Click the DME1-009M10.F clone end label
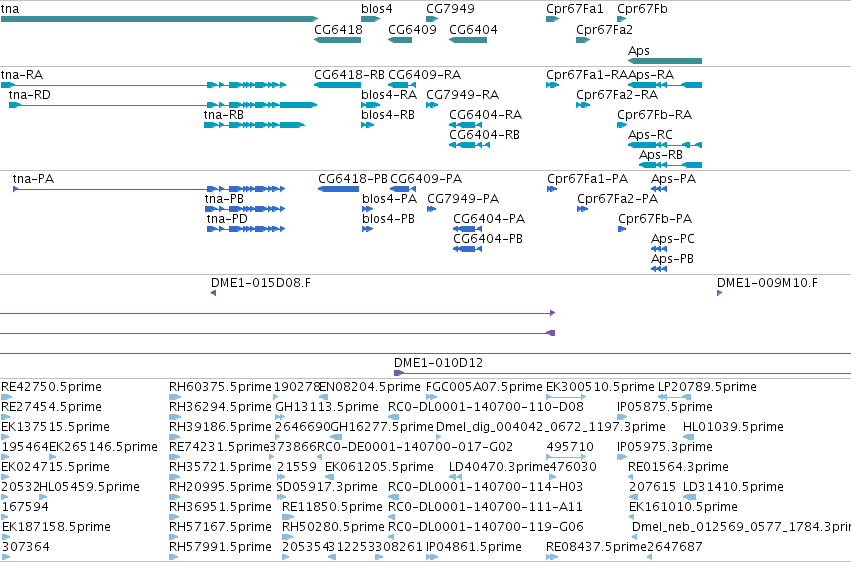The width and height of the screenshot is (851, 562). click(767, 283)
